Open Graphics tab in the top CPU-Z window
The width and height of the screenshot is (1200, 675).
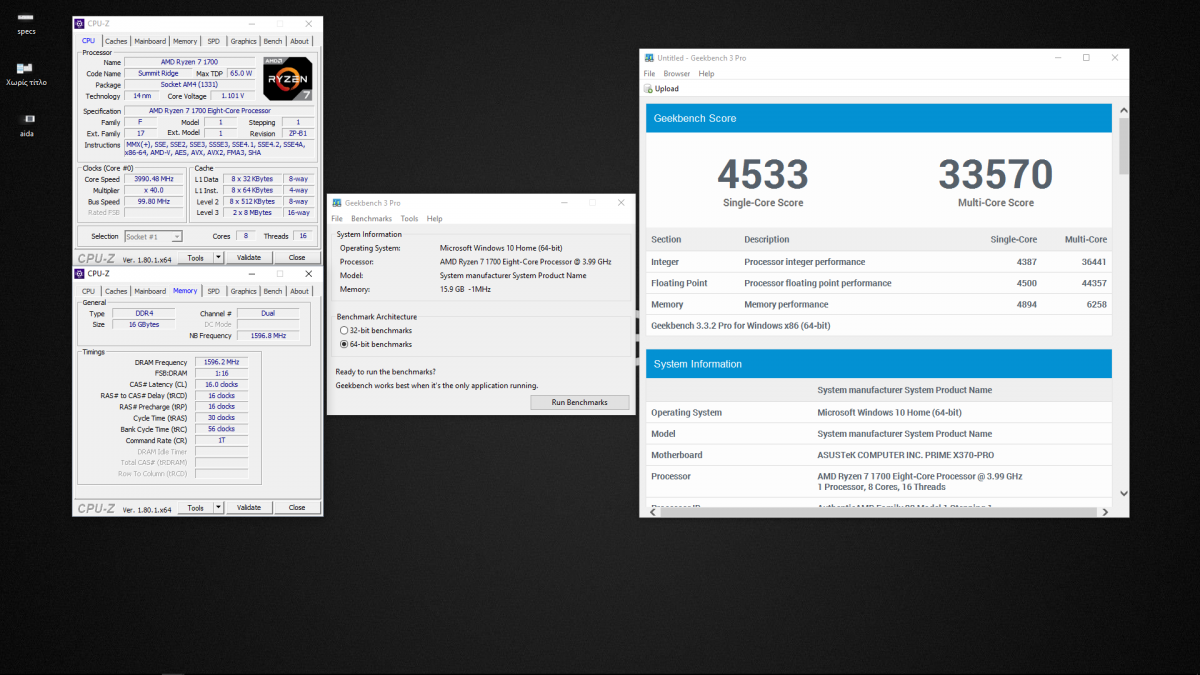243,41
